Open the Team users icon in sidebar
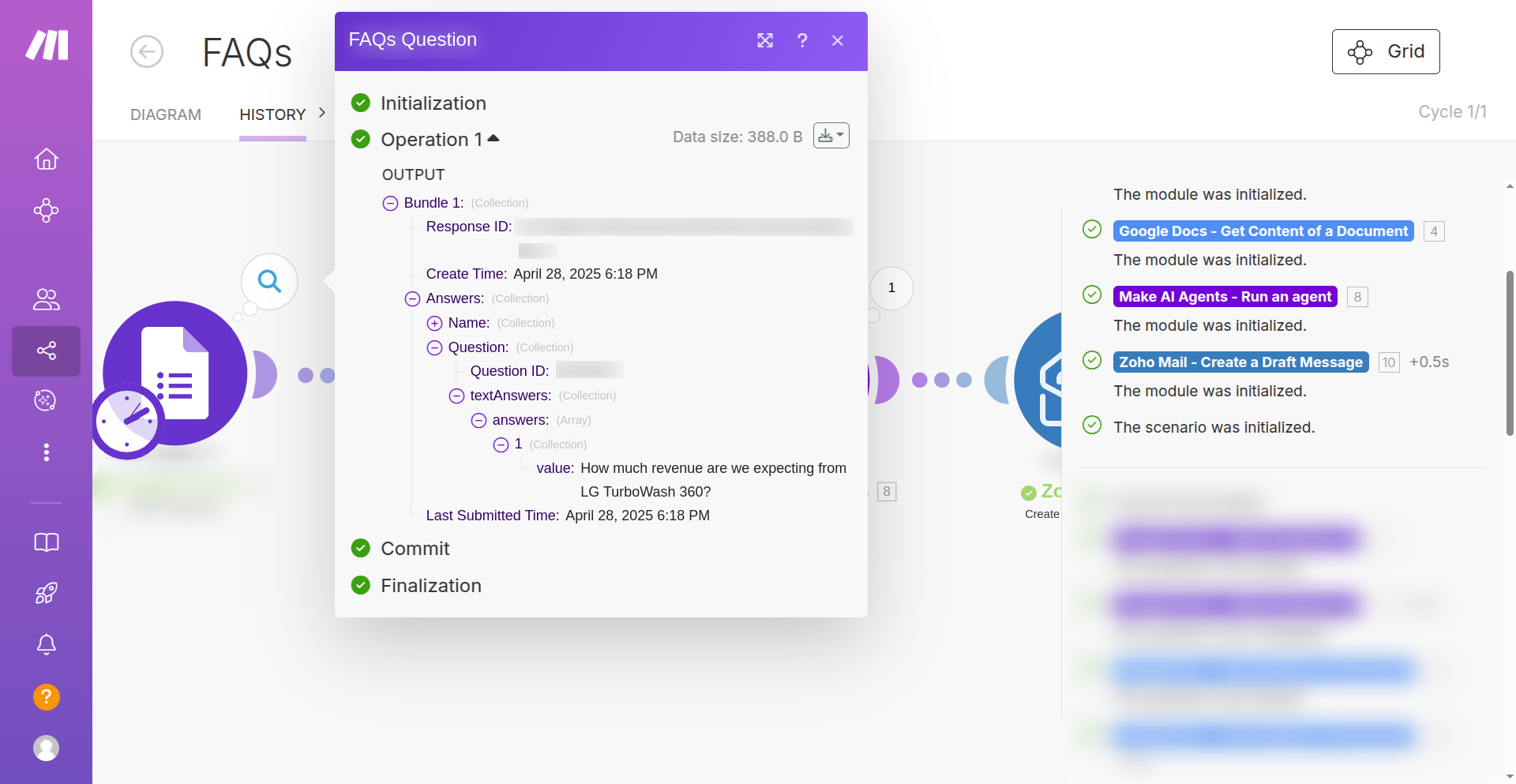Image resolution: width=1516 pixels, height=784 pixels. click(x=46, y=299)
